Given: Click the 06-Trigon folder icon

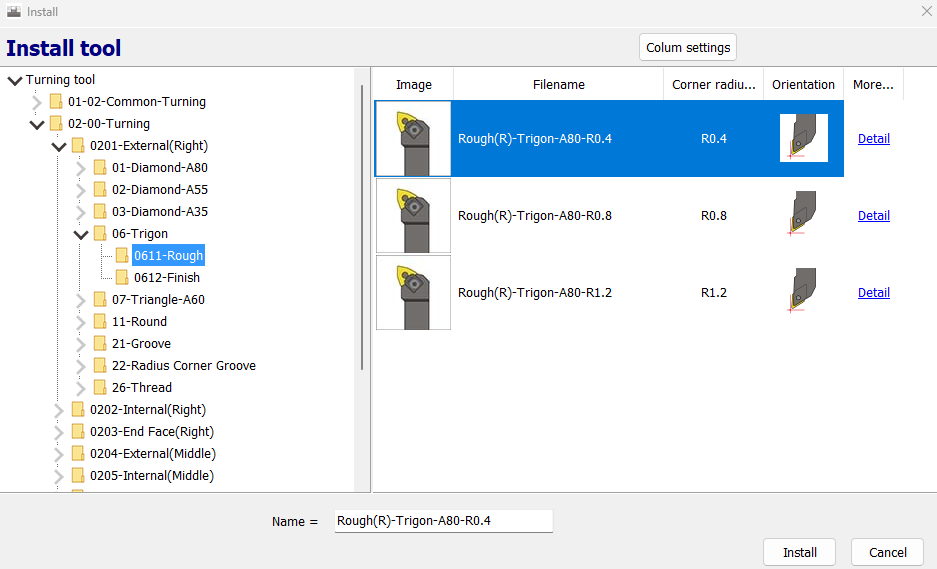Looking at the screenshot, I should tap(100, 234).
